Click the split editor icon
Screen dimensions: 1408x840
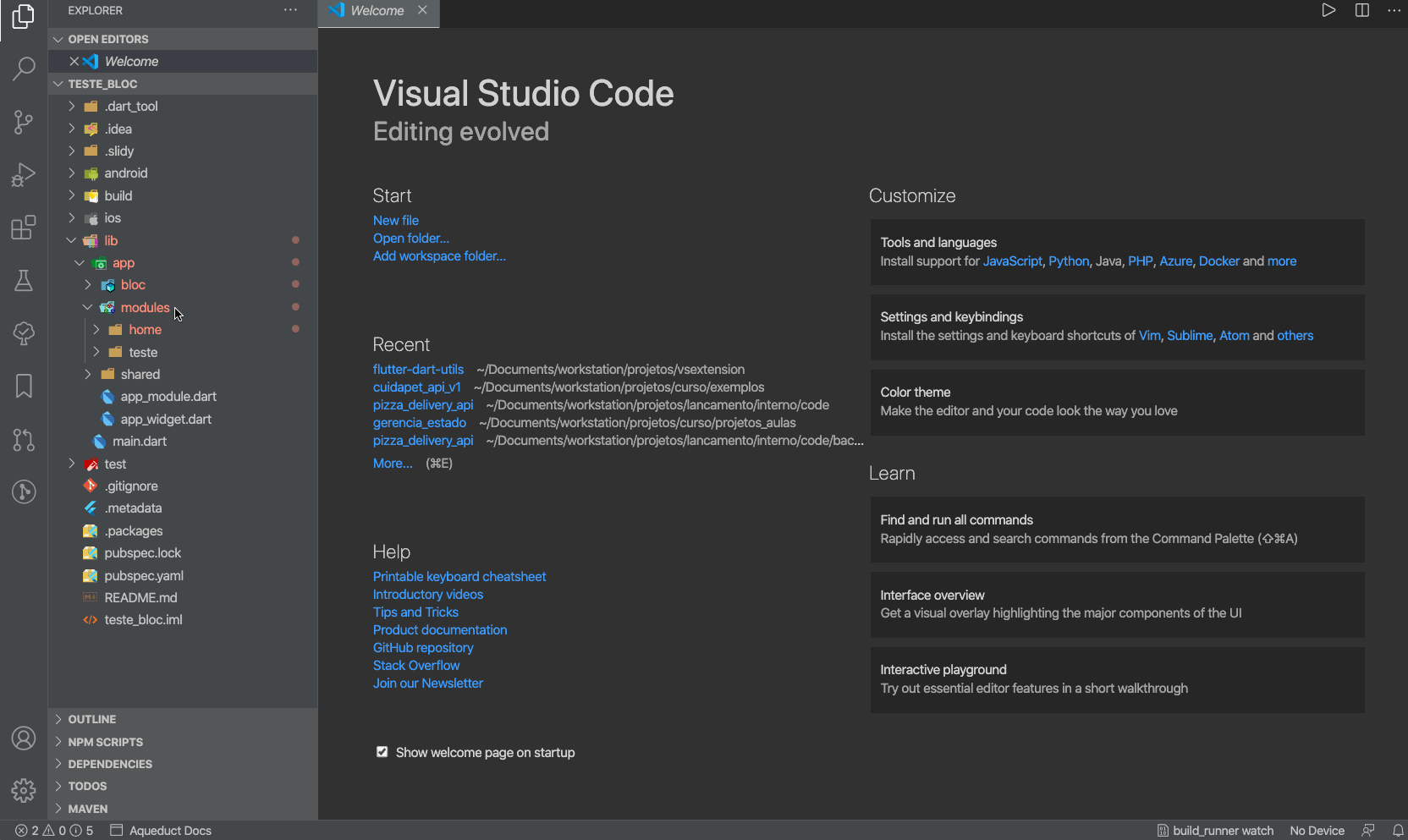coord(1361,10)
